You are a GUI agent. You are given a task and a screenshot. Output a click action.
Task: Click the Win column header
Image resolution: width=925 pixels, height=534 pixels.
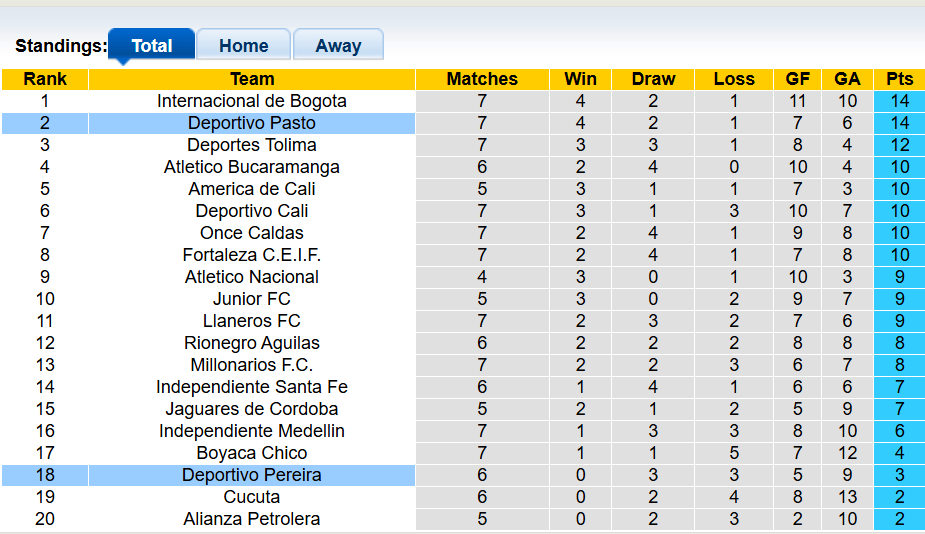(580, 79)
